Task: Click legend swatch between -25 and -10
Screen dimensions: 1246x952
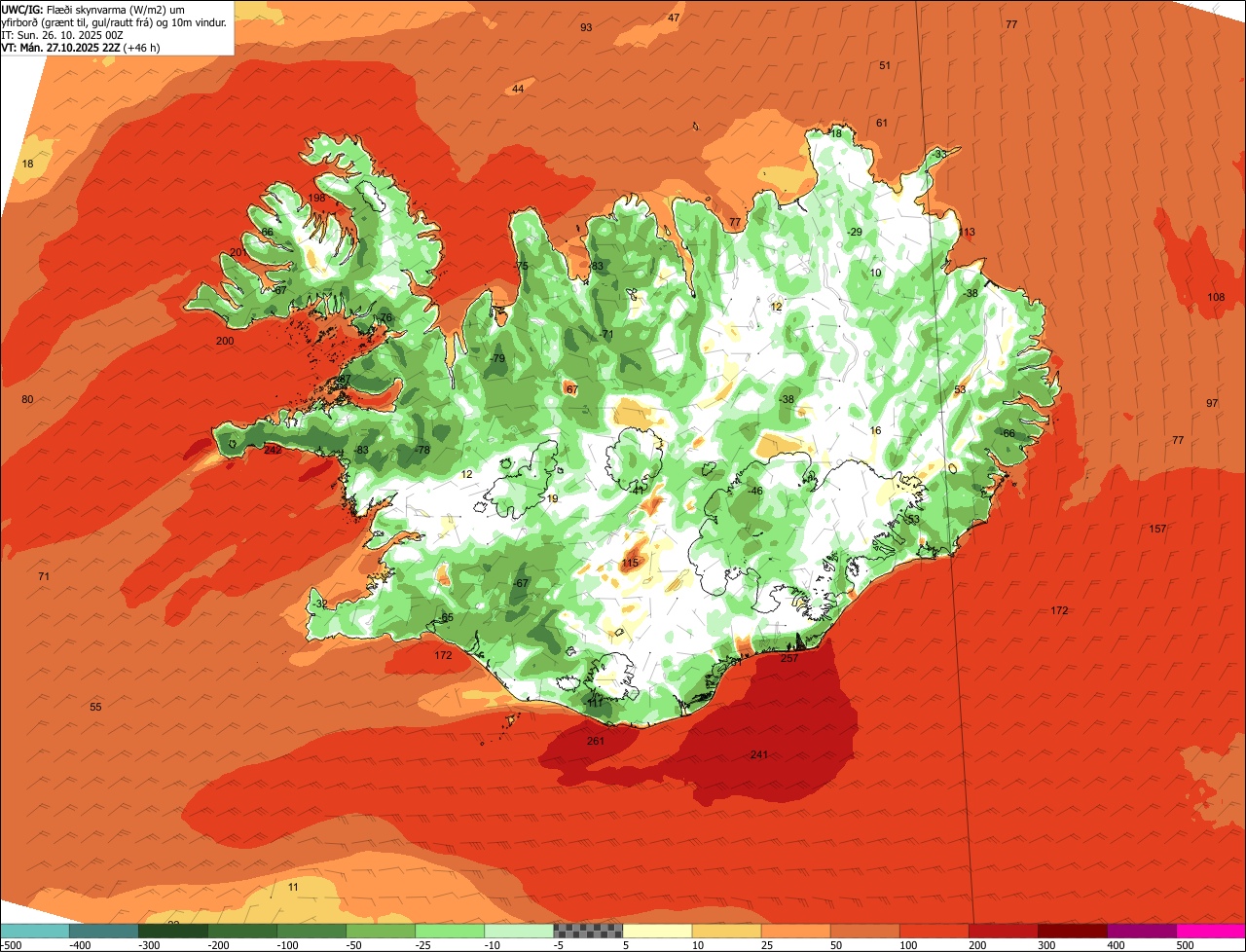Action: pos(449,931)
